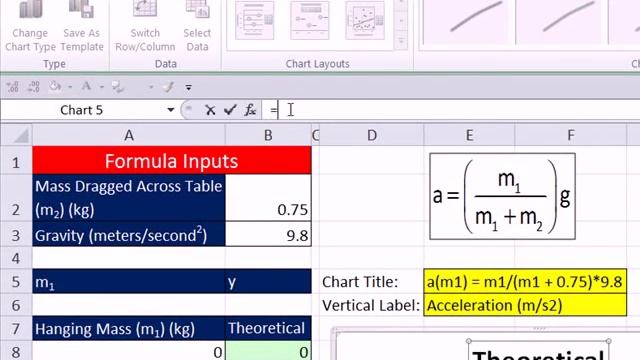The width and height of the screenshot is (640, 360).
Task: Select the Gravity (meters/second²) label cell
Action: (x=129, y=235)
